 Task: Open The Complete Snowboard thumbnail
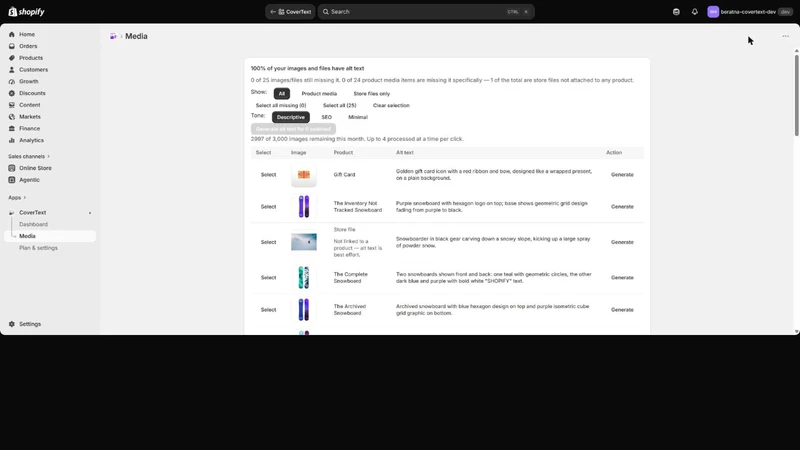[304, 278]
